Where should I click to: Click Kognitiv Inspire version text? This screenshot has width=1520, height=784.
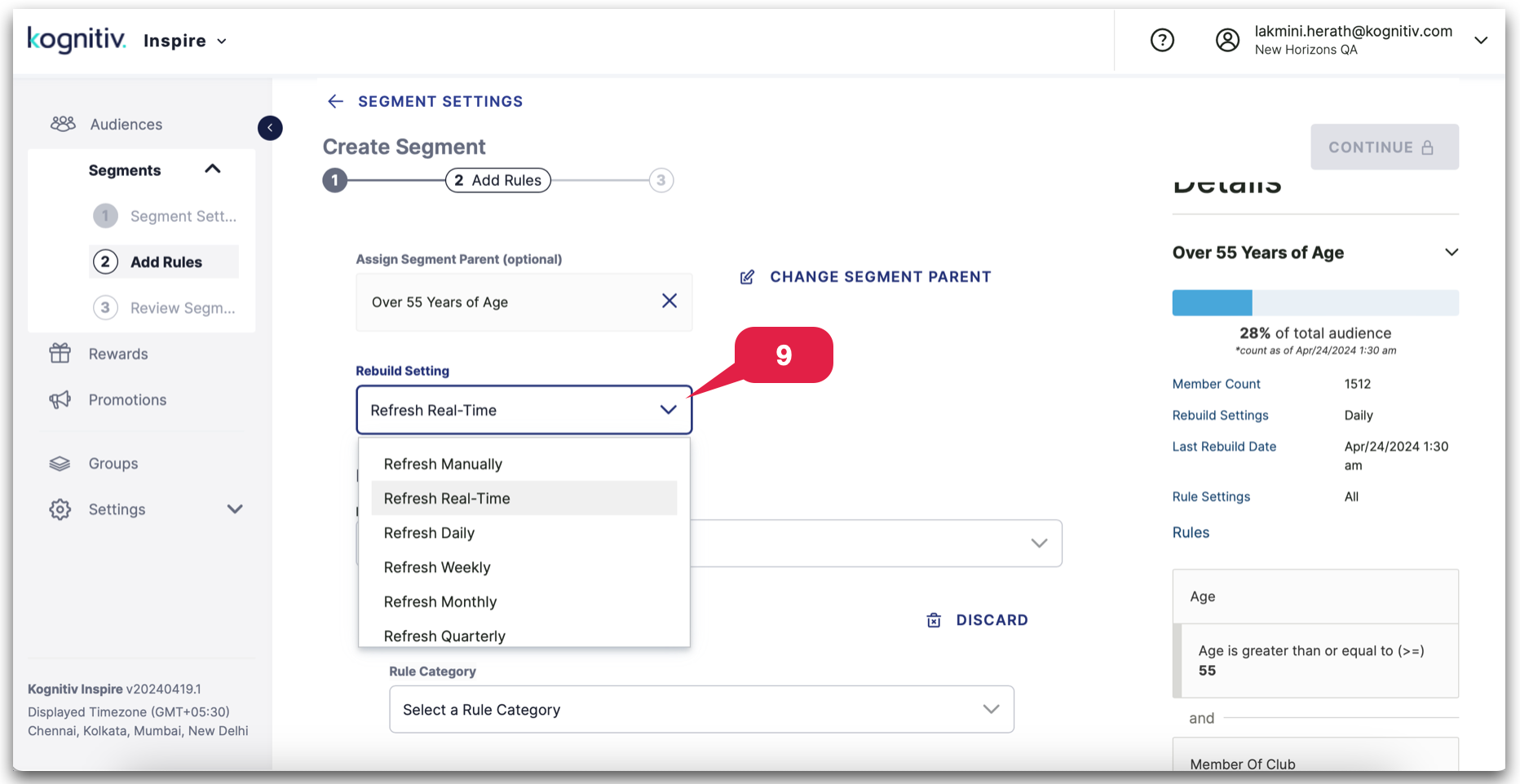coord(114,689)
